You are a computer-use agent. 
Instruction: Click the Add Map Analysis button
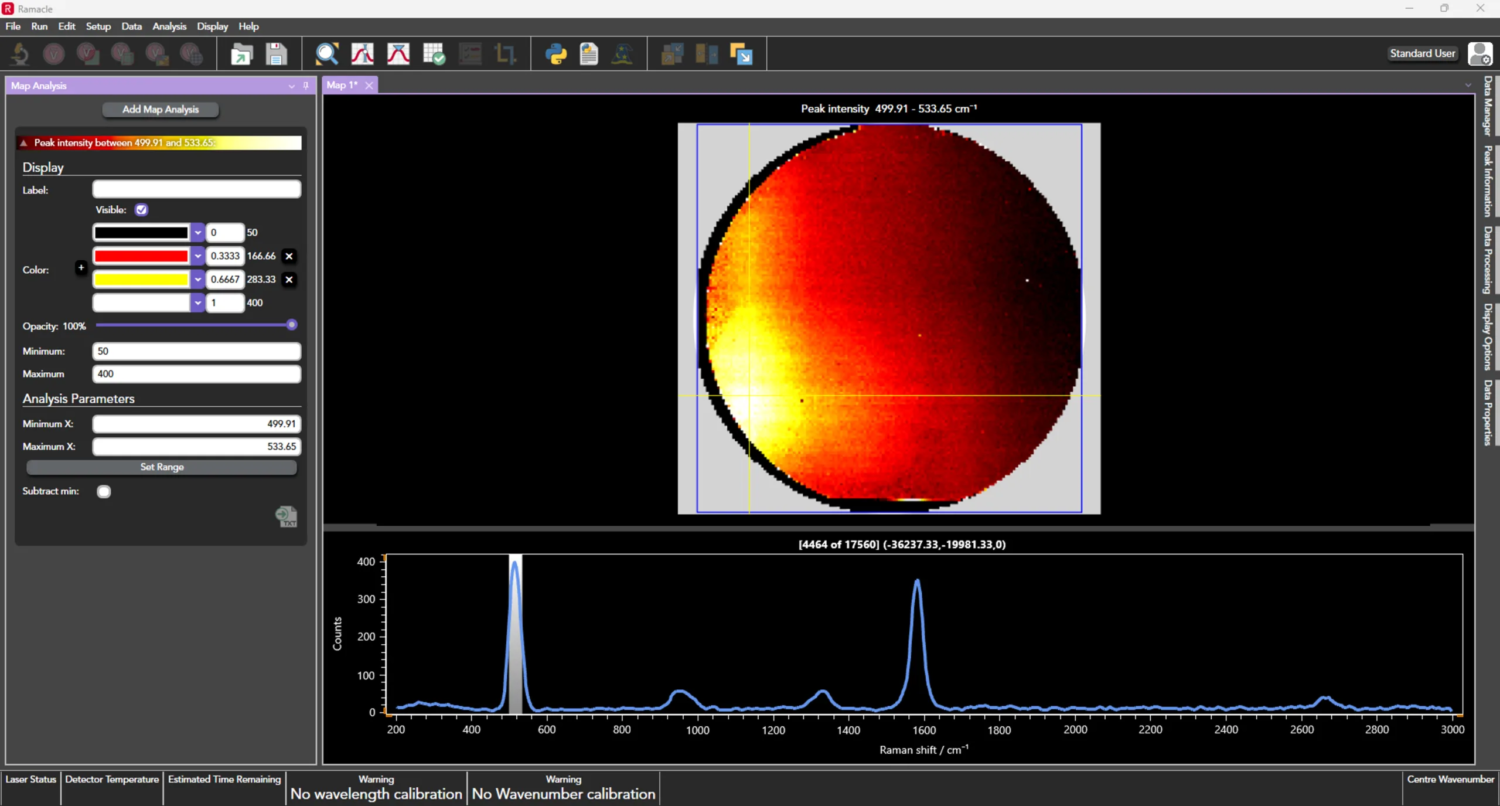161,109
